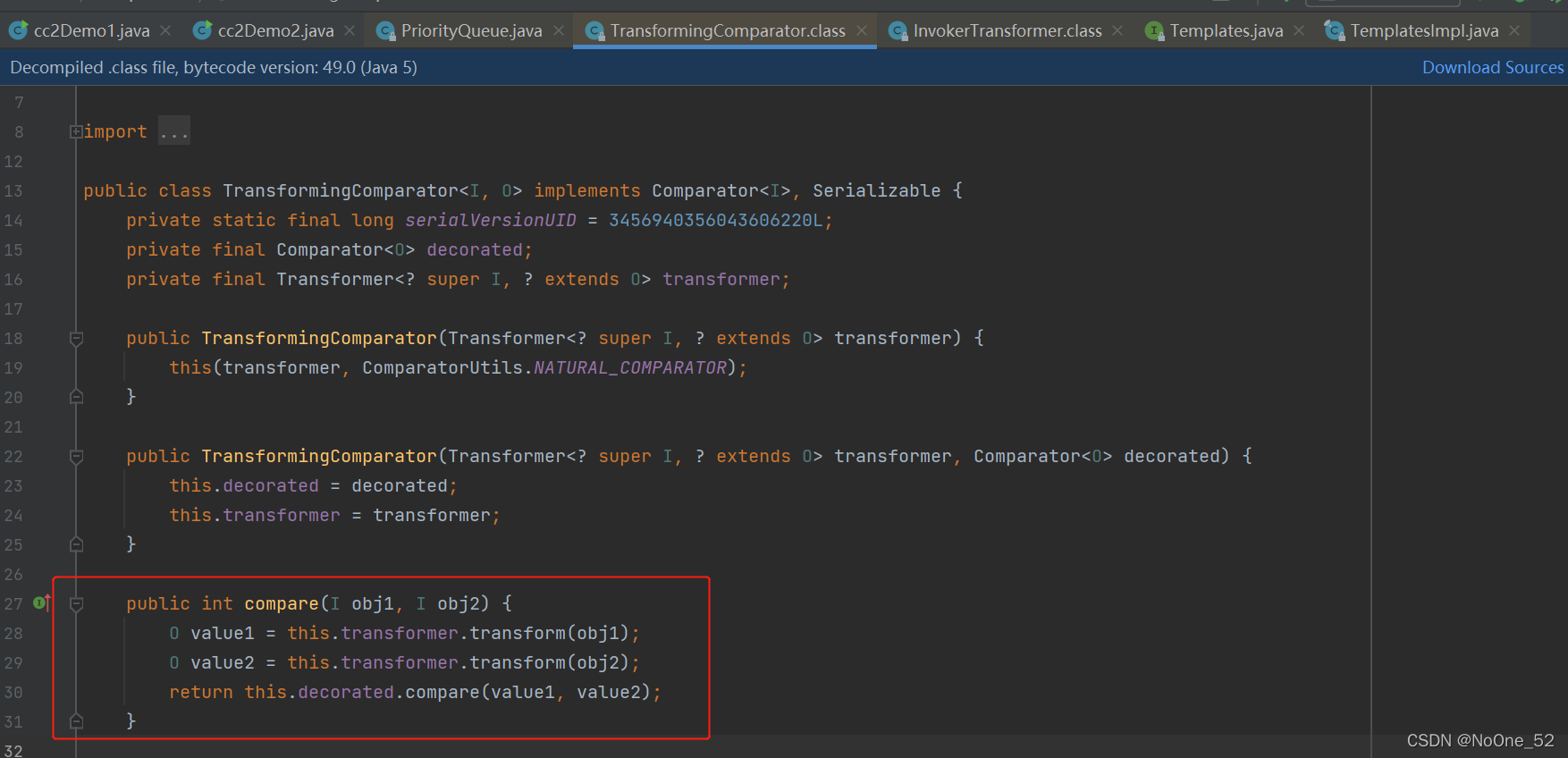1568x758 pixels.
Task: Click the return keyword on line 30
Action: [201, 692]
